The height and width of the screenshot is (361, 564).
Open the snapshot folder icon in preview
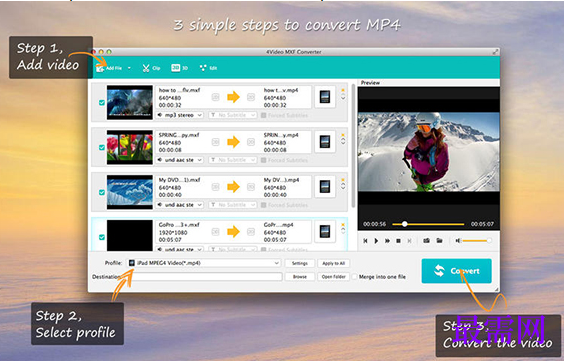439,241
